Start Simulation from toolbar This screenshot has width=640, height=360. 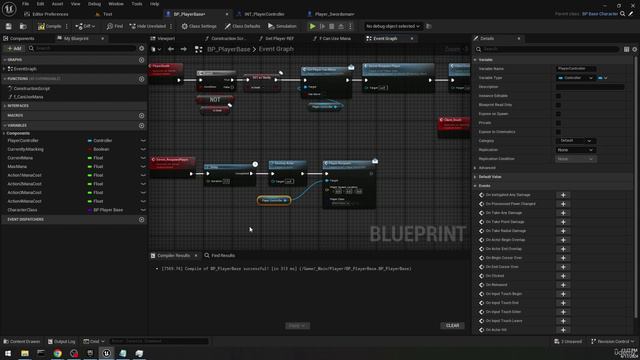click(282, 26)
